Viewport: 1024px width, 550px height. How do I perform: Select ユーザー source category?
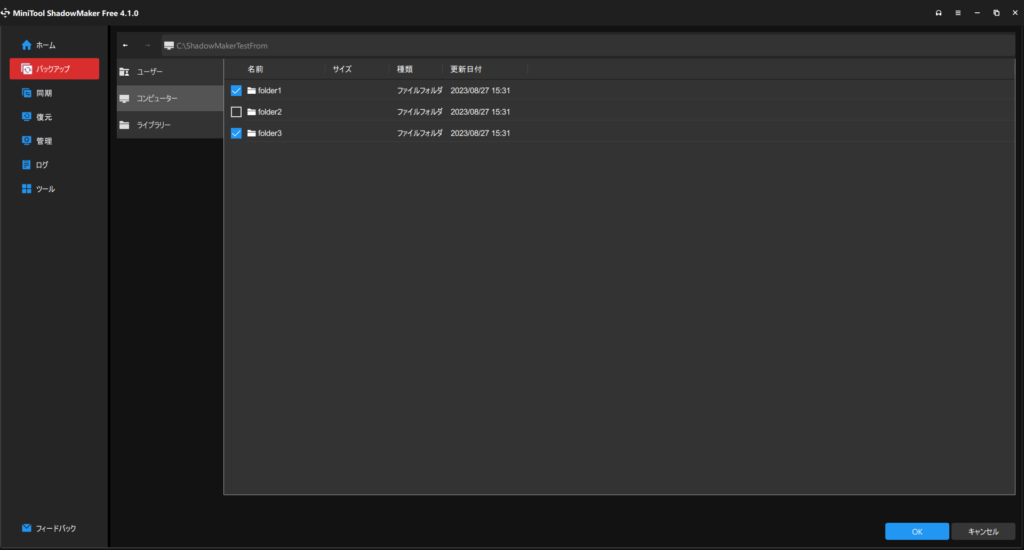[x=170, y=72]
